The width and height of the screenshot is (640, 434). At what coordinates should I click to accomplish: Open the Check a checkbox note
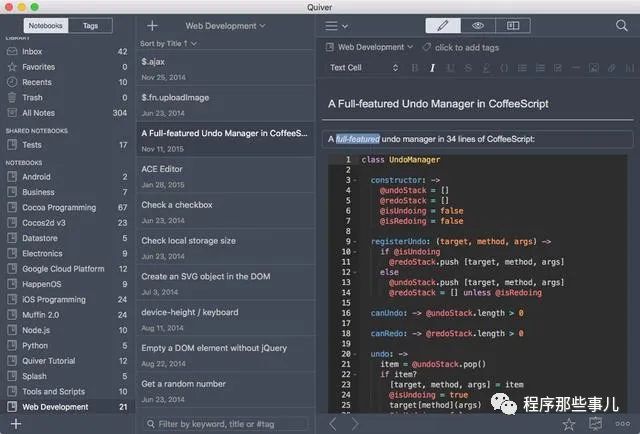pyautogui.click(x=225, y=212)
